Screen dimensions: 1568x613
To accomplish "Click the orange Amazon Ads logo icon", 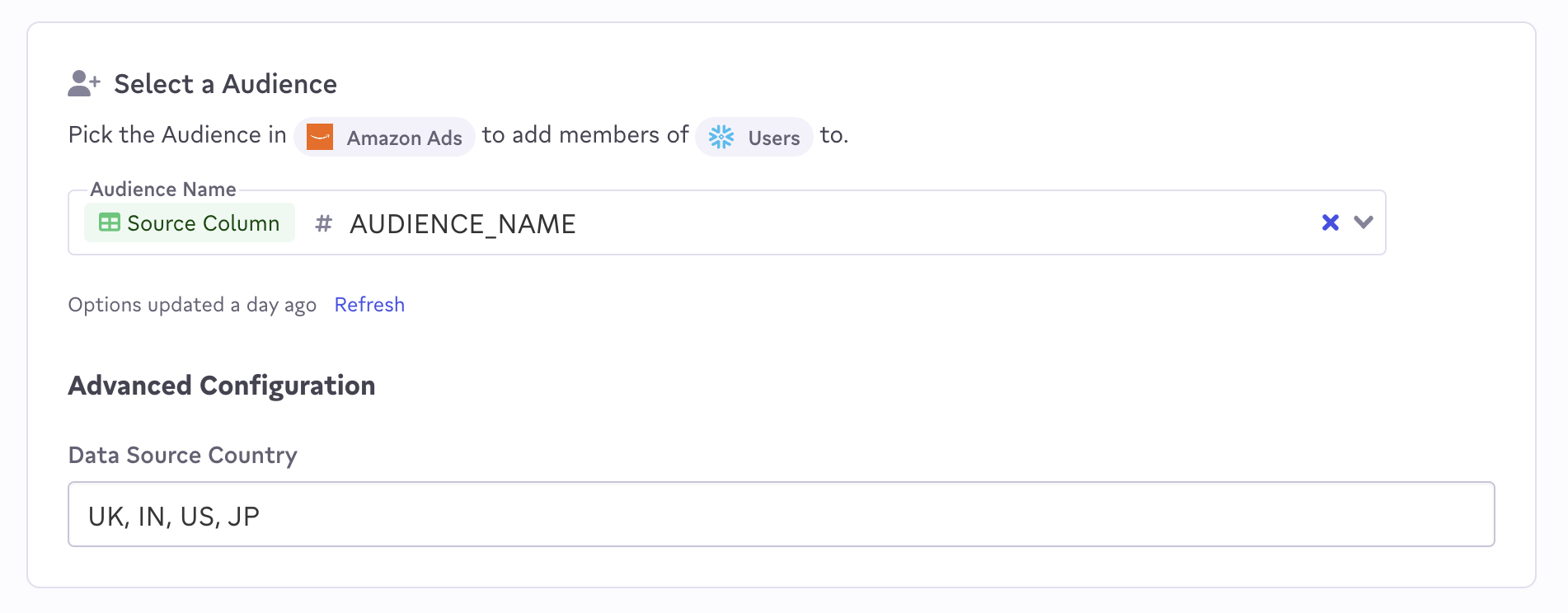I will click(x=320, y=137).
